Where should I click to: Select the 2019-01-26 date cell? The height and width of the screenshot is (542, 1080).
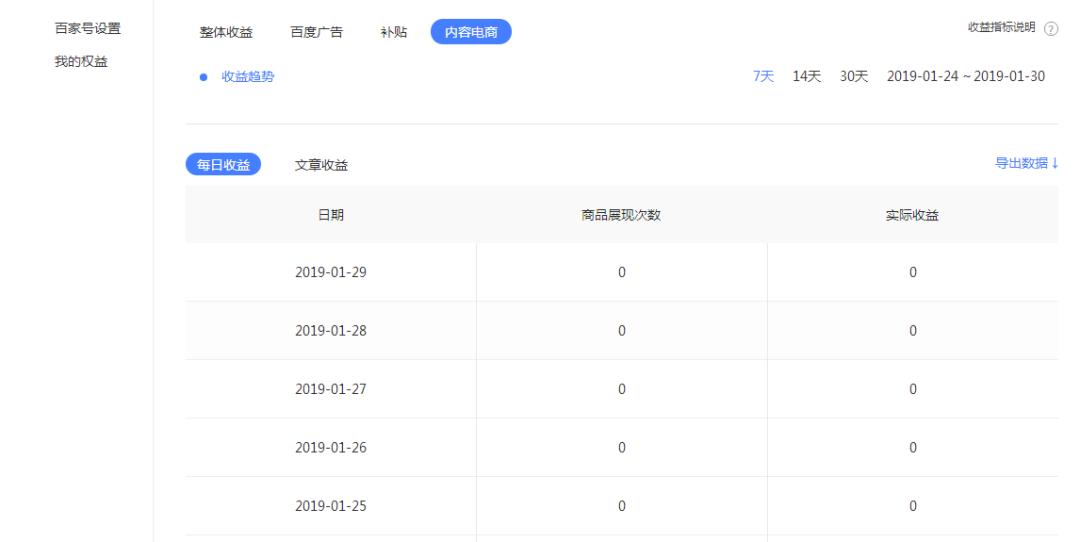331,448
